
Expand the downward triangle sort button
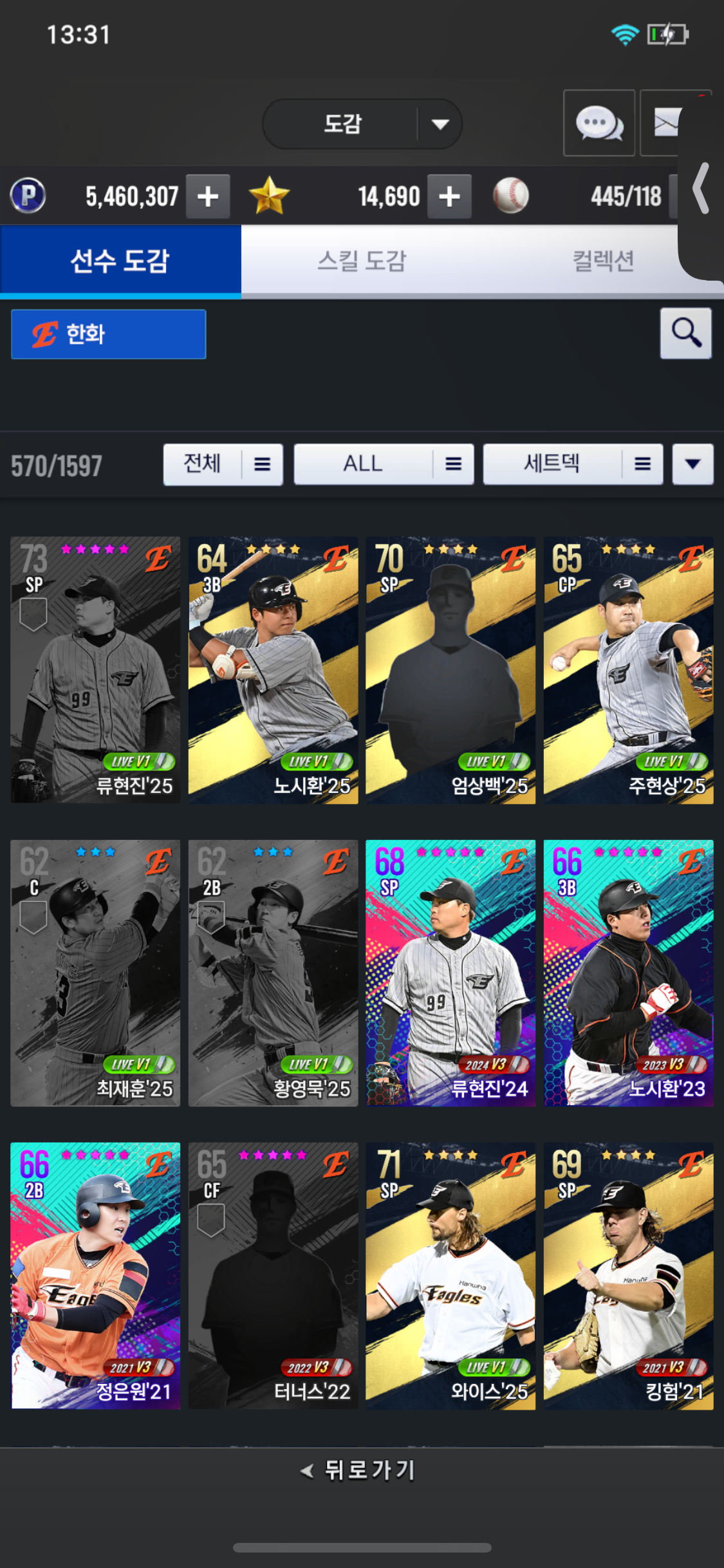tap(693, 464)
